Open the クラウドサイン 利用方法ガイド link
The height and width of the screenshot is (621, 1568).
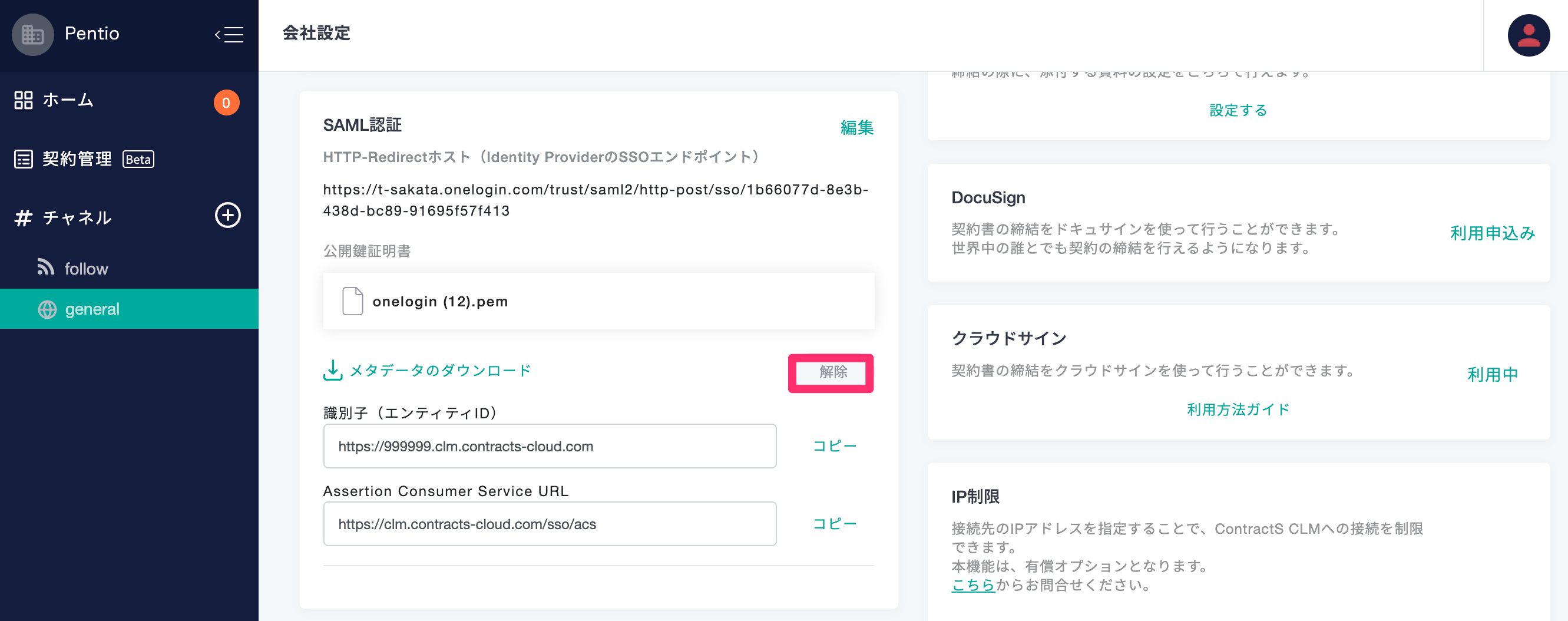pyautogui.click(x=1238, y=409)
